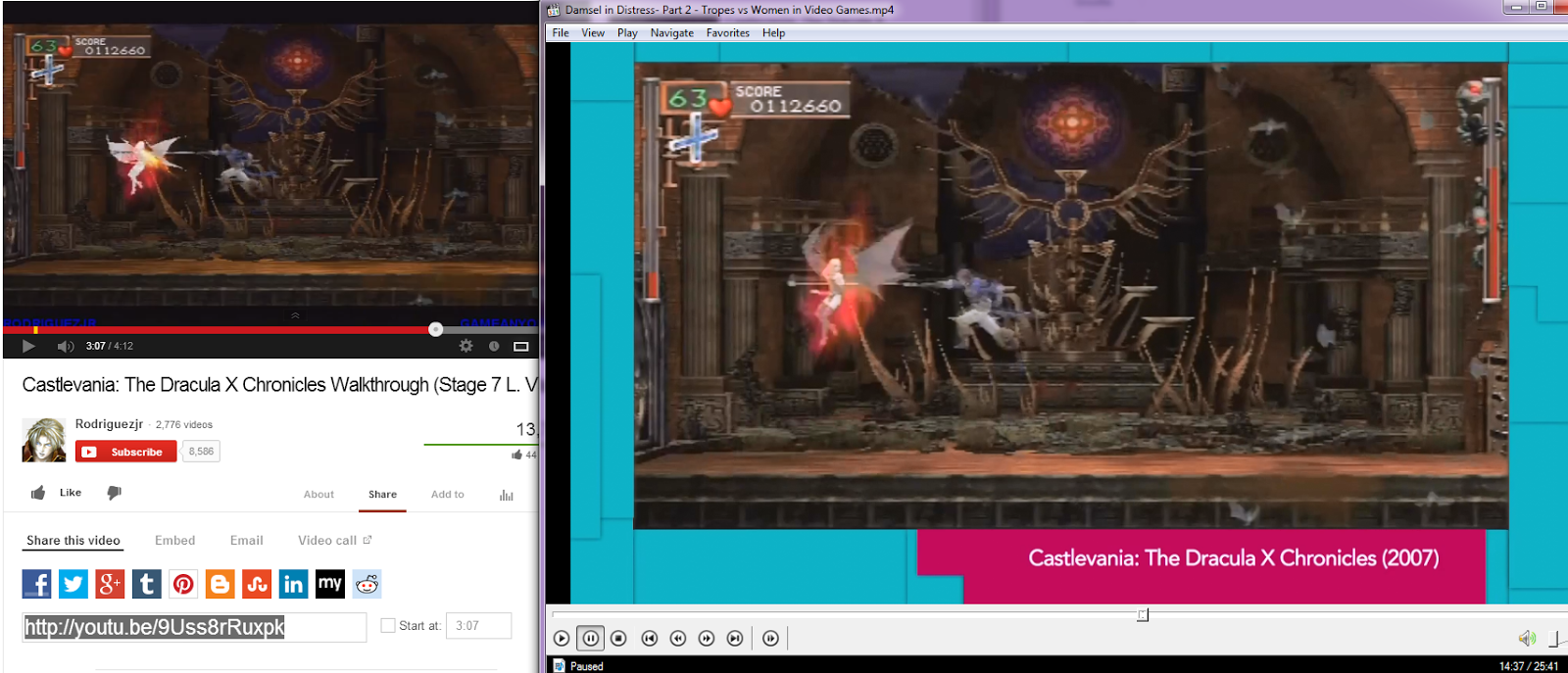Viewport: 1568px width, 673px height.
Task: Share the video on Facebook
Action: point(36,585)
